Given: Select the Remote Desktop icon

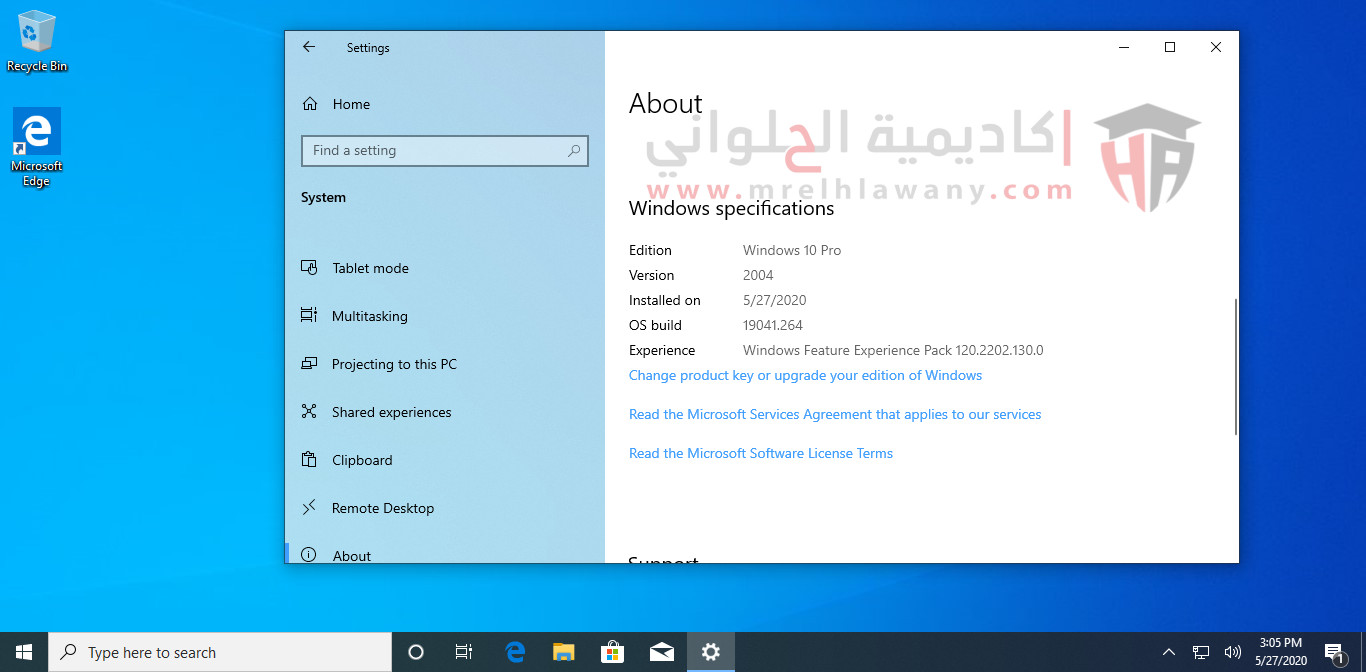Looking at the screenshot, I should point(310,508).
